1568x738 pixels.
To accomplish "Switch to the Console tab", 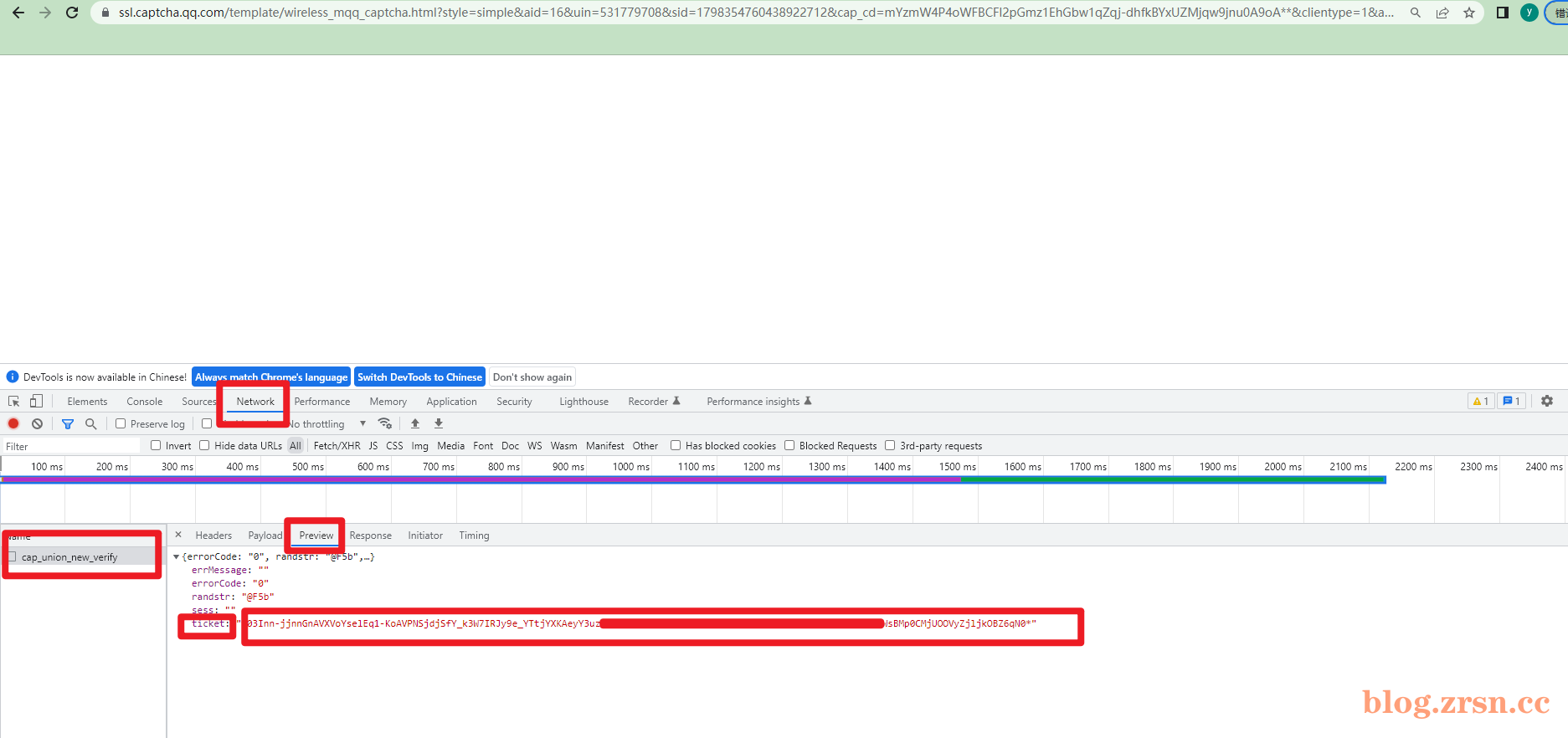I will (144, 402).
